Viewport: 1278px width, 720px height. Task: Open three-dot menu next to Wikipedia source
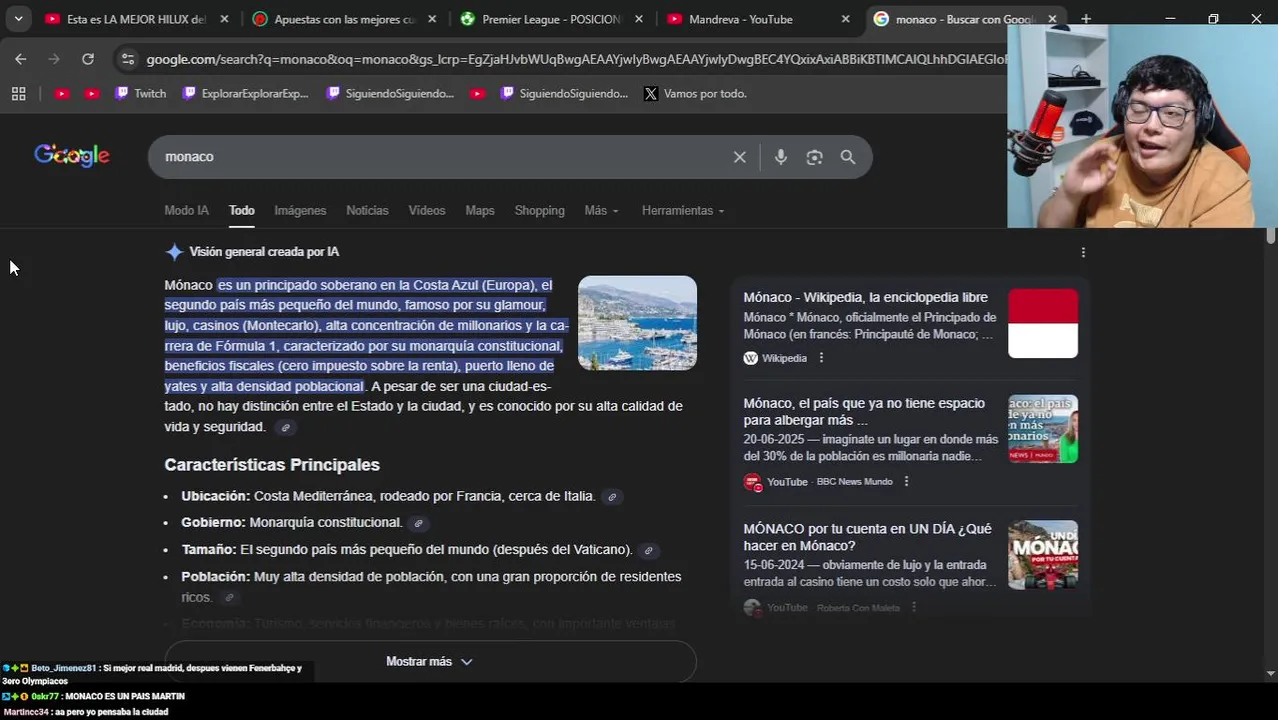click(x=821, y=358)
